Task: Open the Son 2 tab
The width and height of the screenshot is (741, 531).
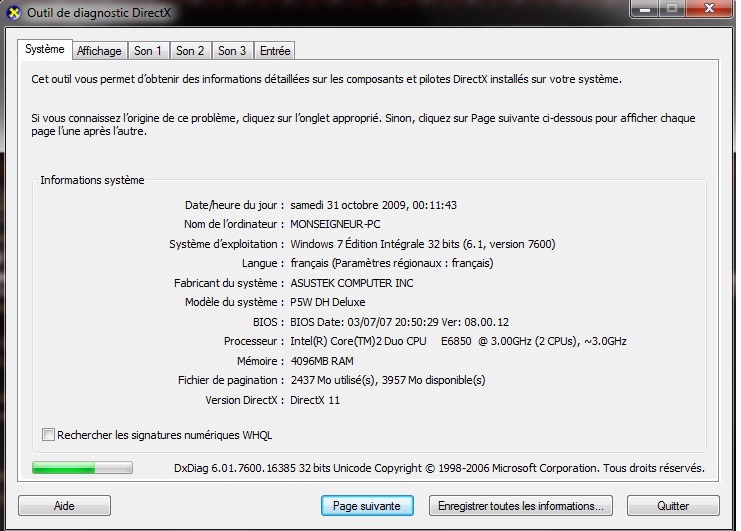Action: pyautogui.click(x=190, y=51)
